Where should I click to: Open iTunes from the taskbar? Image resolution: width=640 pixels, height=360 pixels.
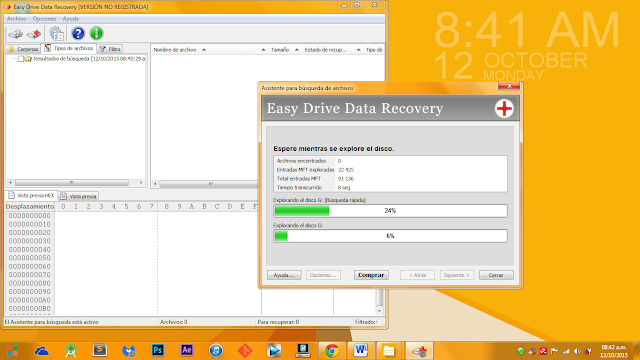216,351
